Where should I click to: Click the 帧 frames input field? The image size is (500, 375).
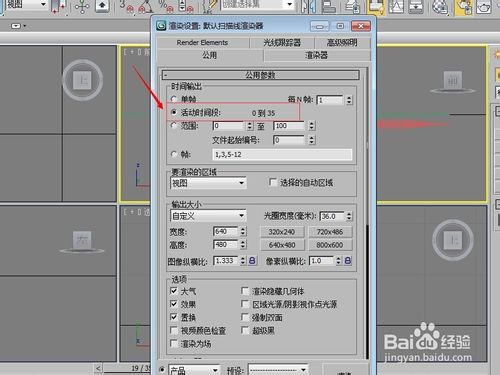pyautogui.click(x=282, y=155)
